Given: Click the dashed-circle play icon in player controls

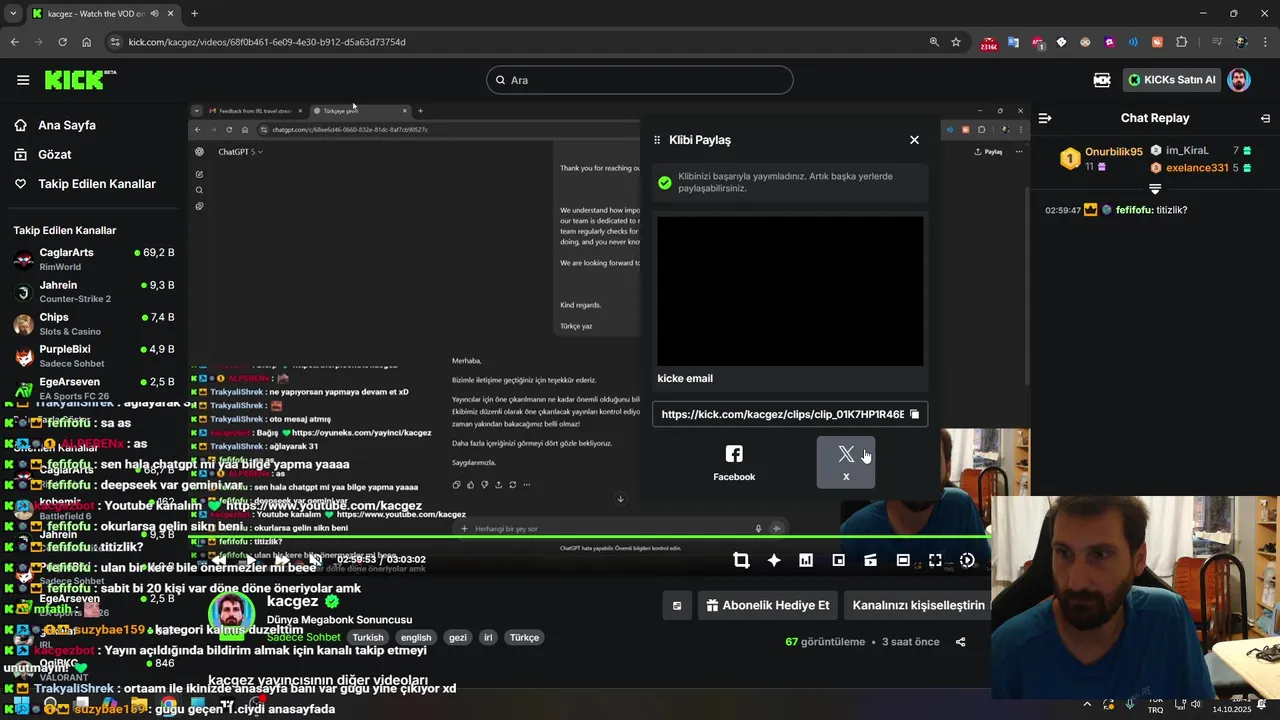Looking at the screenshot, I should pyautogui.click(x=967, y=560).
